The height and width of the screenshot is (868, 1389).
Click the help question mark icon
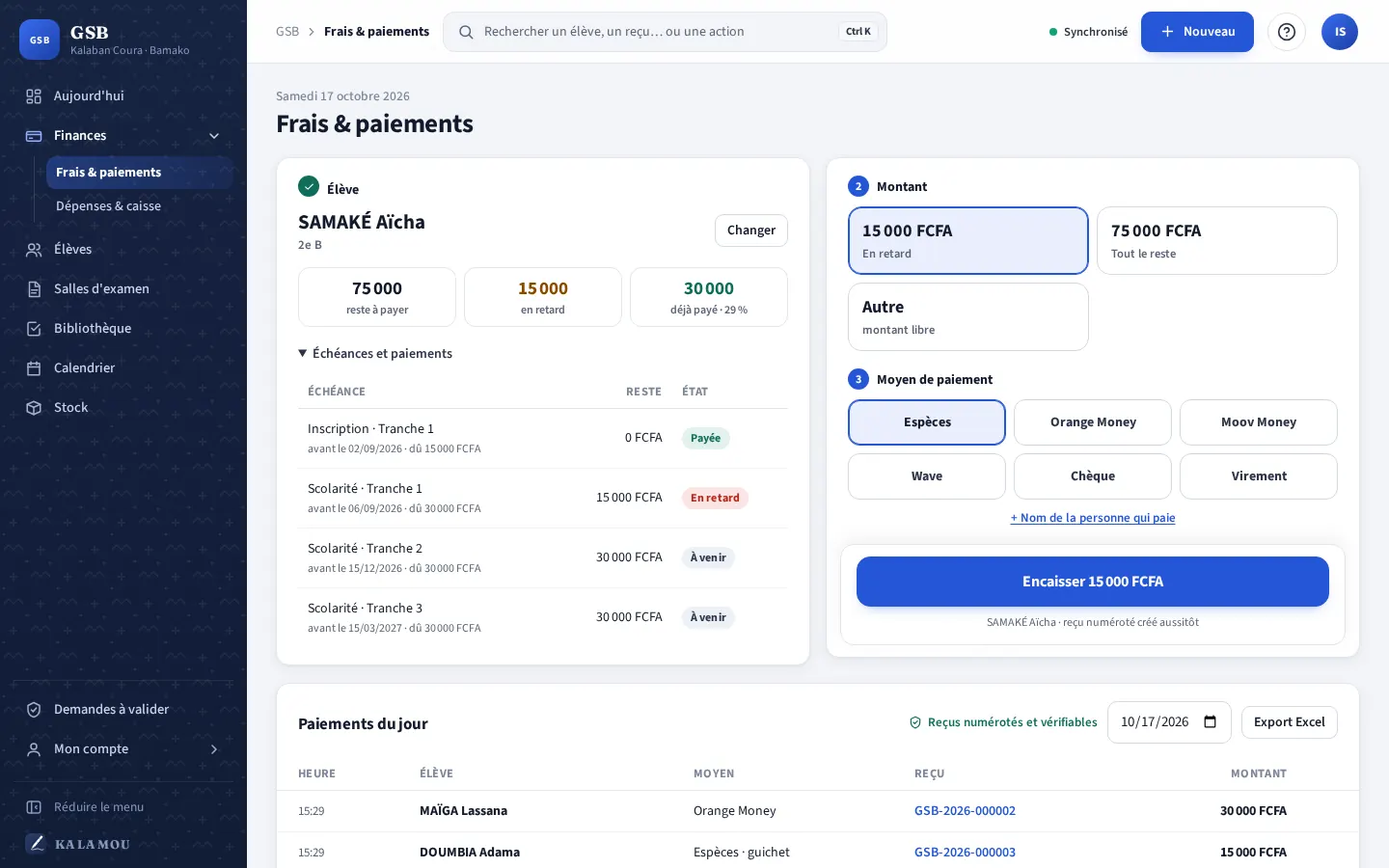pos(1286,32)
